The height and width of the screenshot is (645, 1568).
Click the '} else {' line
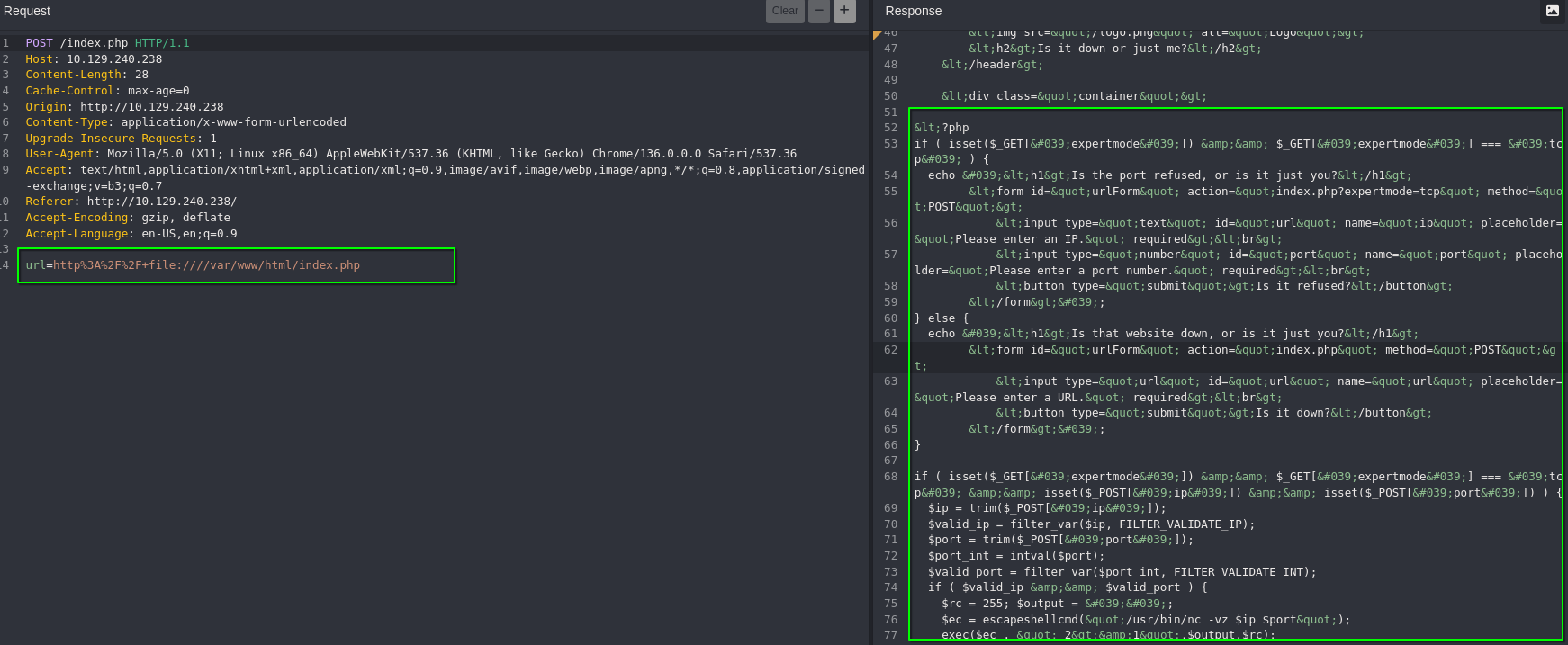pos(942,318)
